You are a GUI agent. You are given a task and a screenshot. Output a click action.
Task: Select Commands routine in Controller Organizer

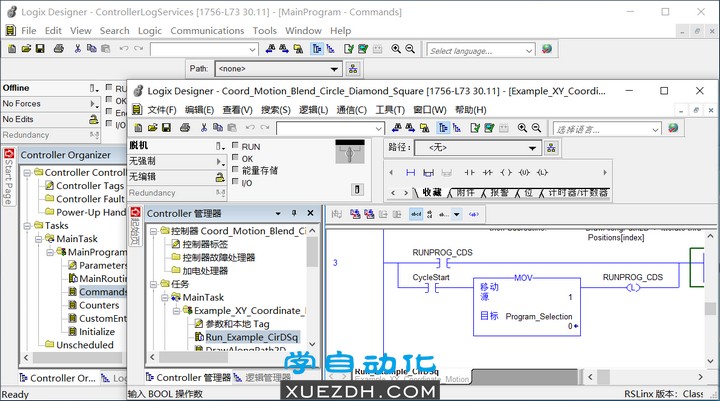pyautogui.click(x=102, y=292)
